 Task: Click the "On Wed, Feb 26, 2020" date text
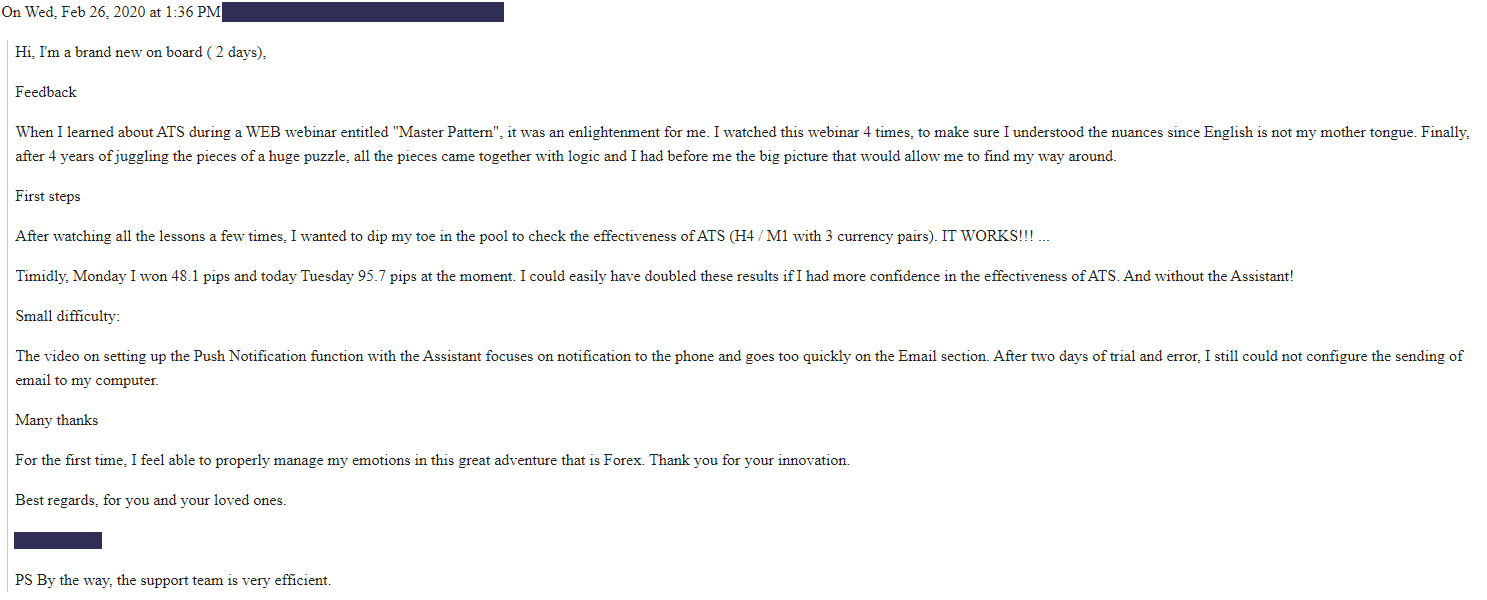74,12
